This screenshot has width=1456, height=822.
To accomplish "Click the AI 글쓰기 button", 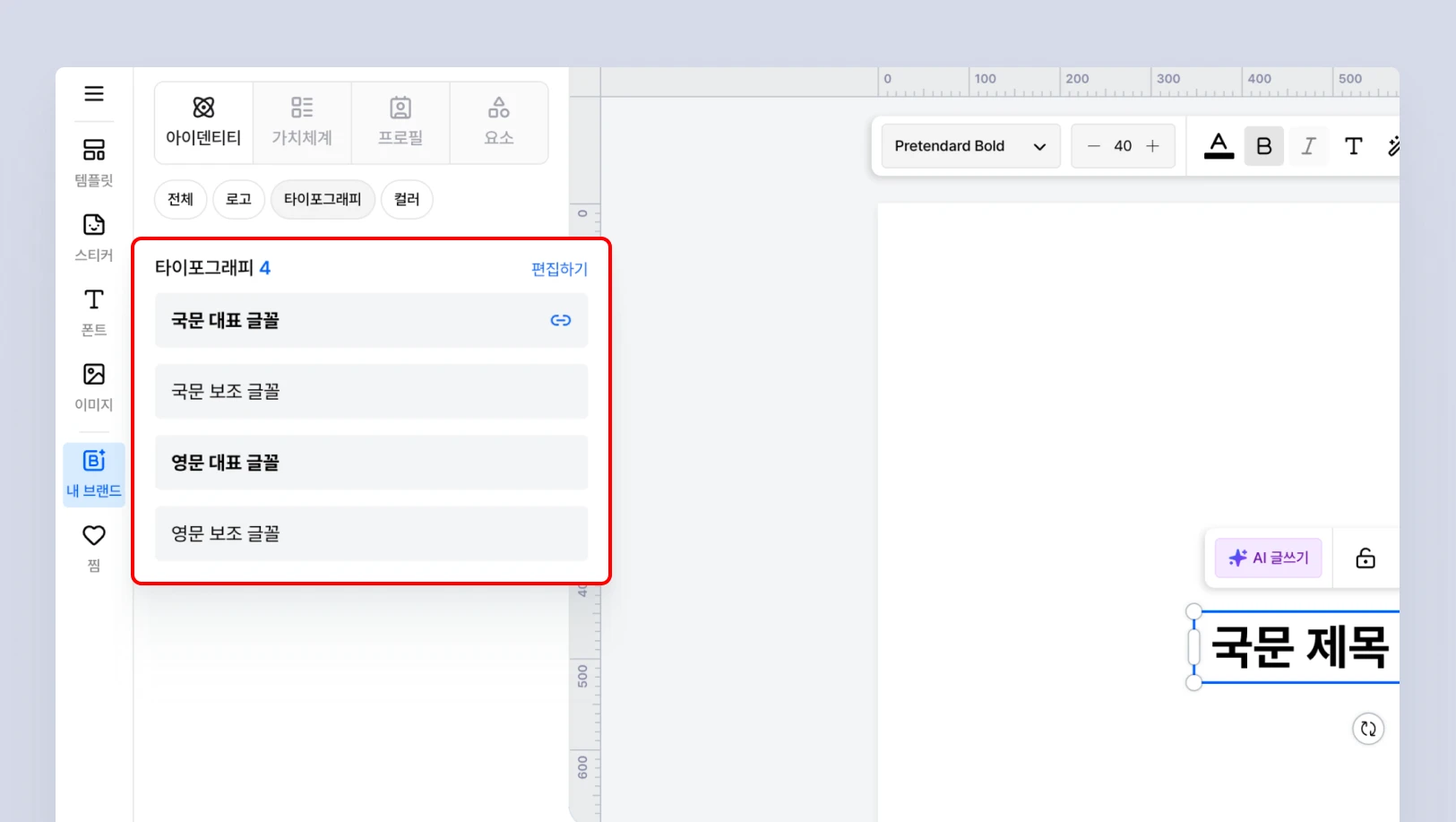I will pyautogui.click(x=1268, y=558).
